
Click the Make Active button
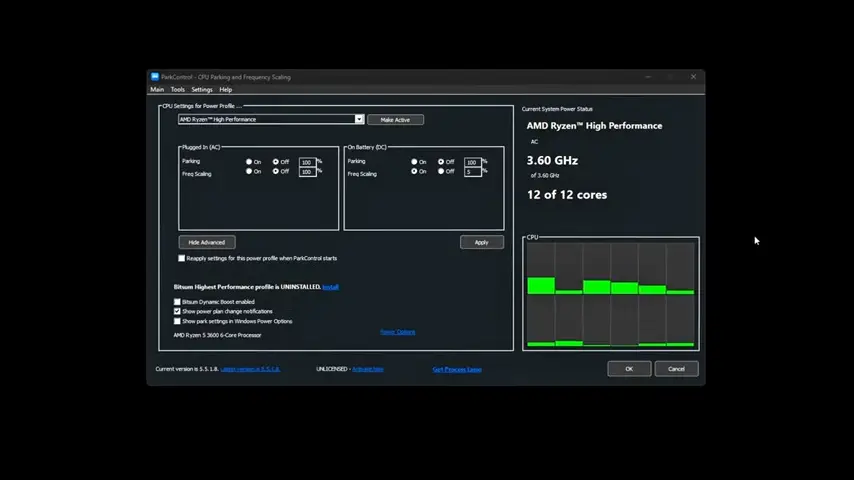[x=395, y=120]
